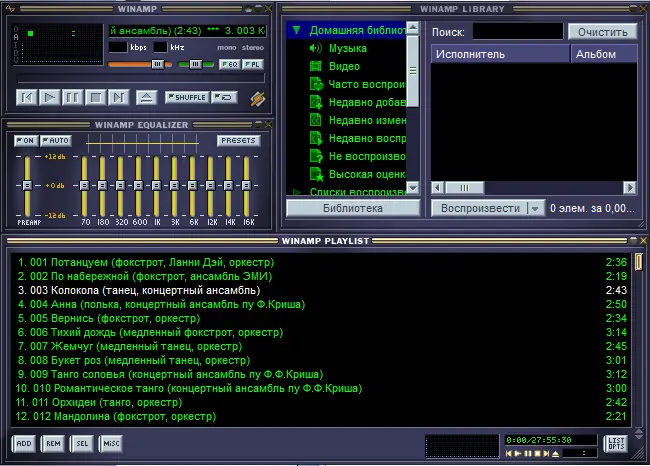Open the playlist REM menu

point(53,444)
